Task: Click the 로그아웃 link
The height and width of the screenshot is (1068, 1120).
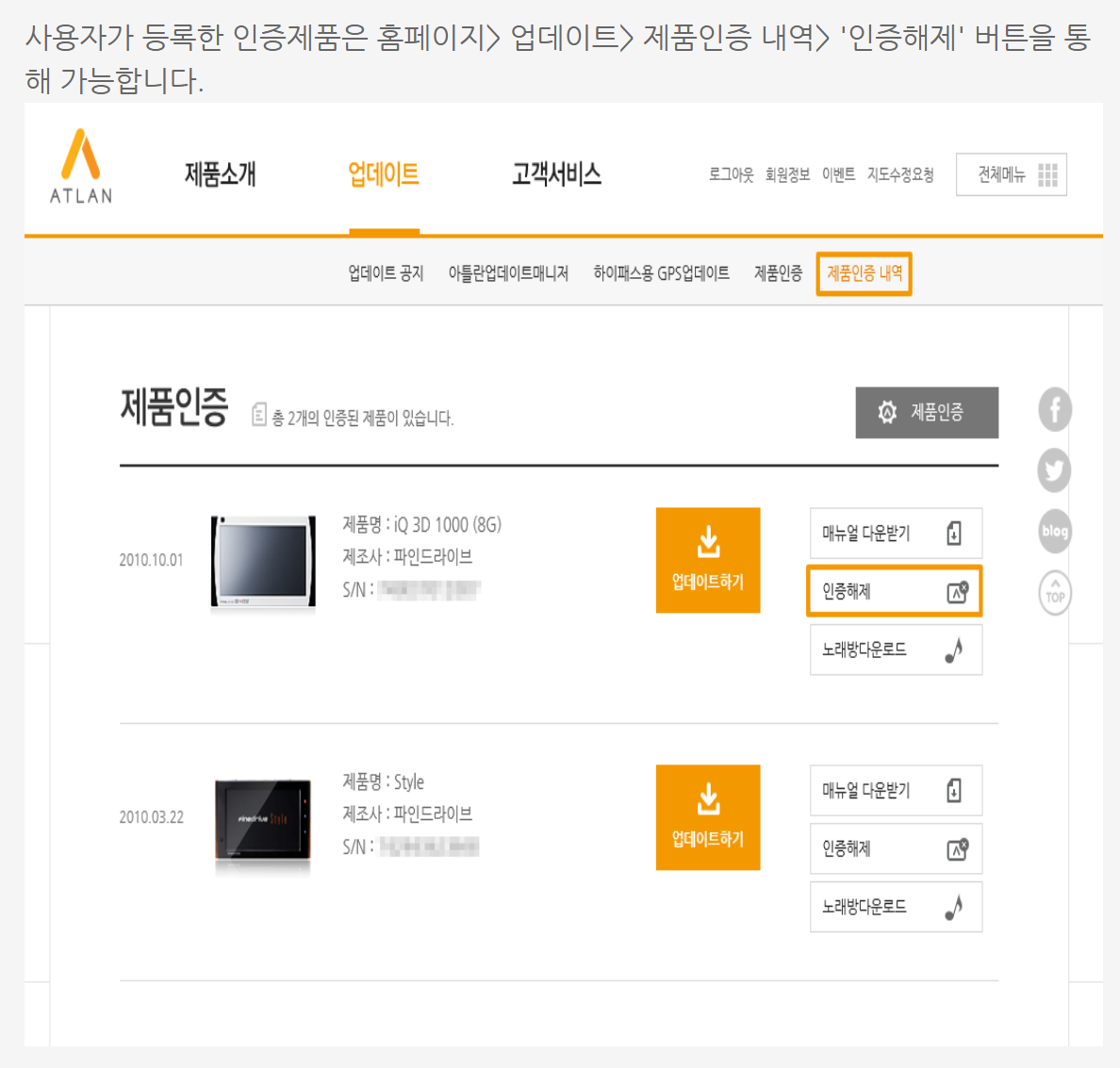Action: pyautogui.click(x=731, y=175)
